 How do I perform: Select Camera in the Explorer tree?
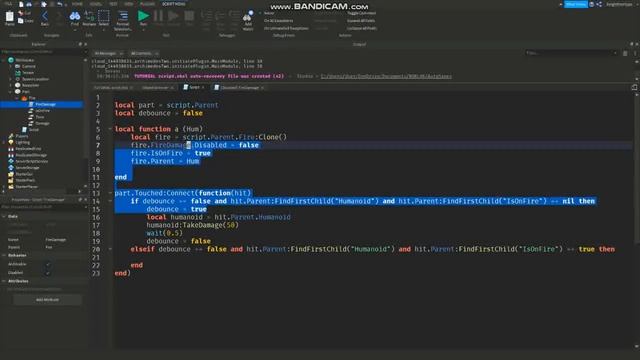[29, 66]
